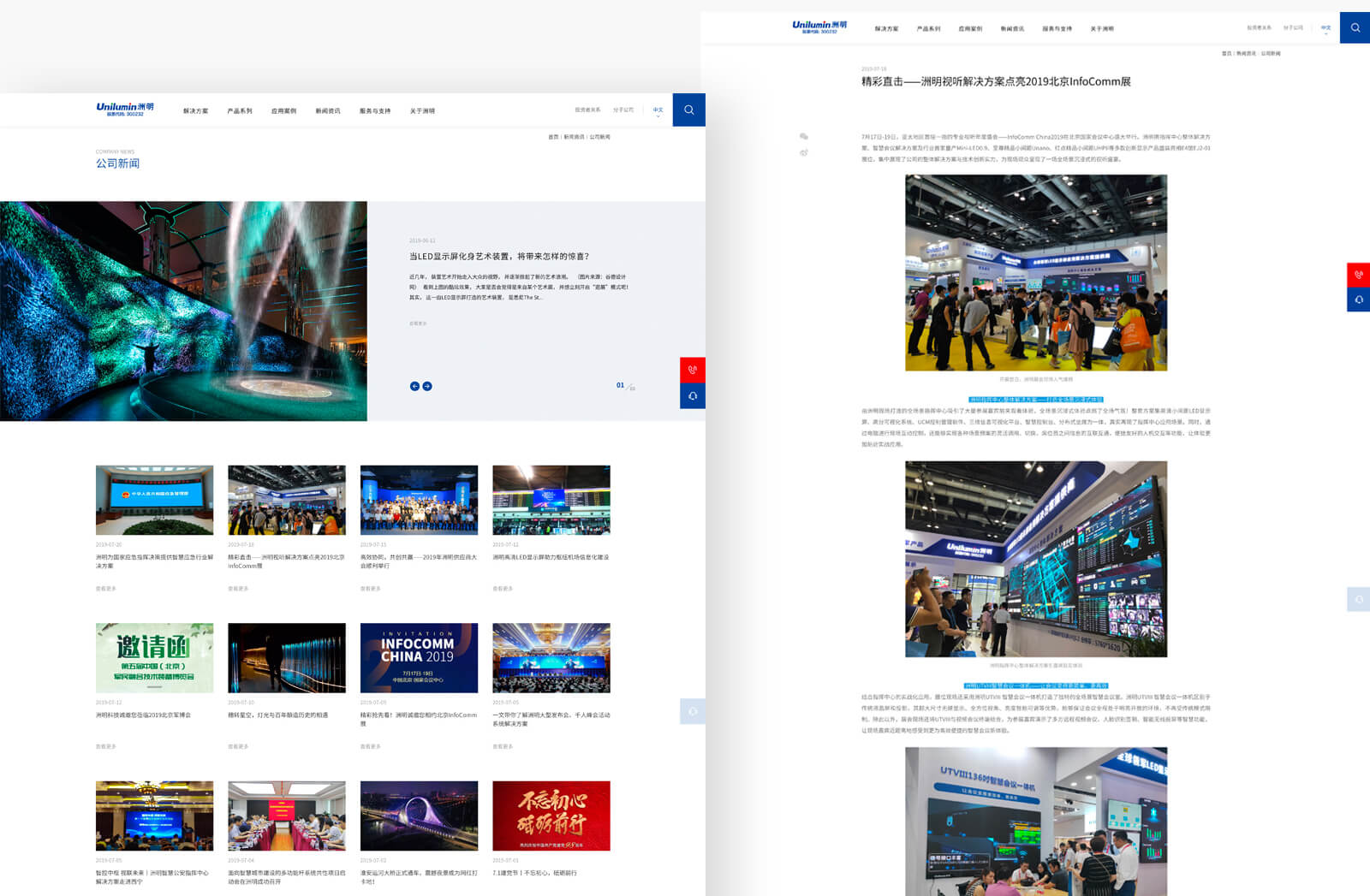Image resolution: width=1370 pixels, height=896 pixels.
Task: Click 查看更多 under the airport LED display card
Action: 503,589
